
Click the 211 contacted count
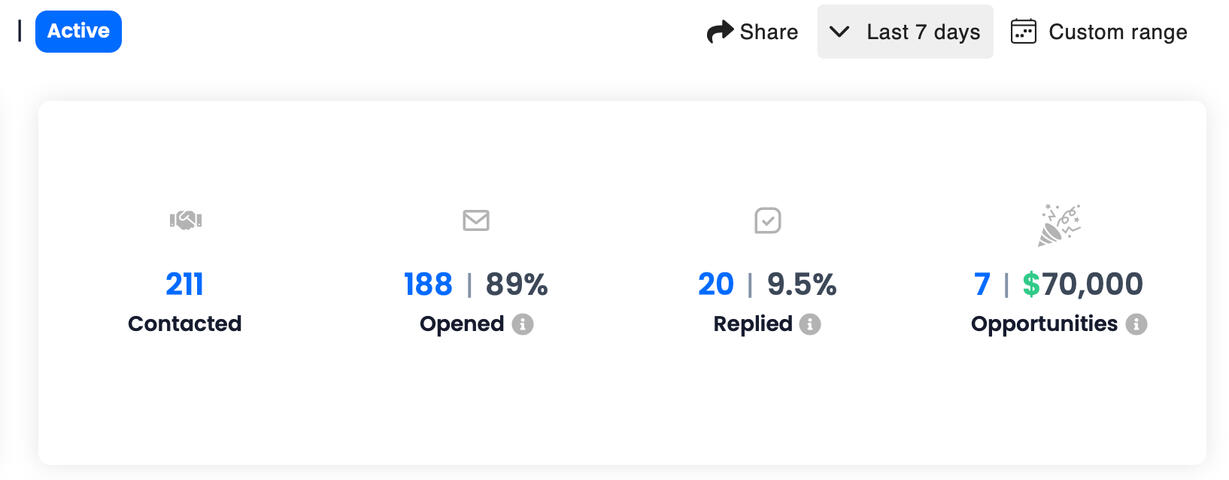(185, 285)
